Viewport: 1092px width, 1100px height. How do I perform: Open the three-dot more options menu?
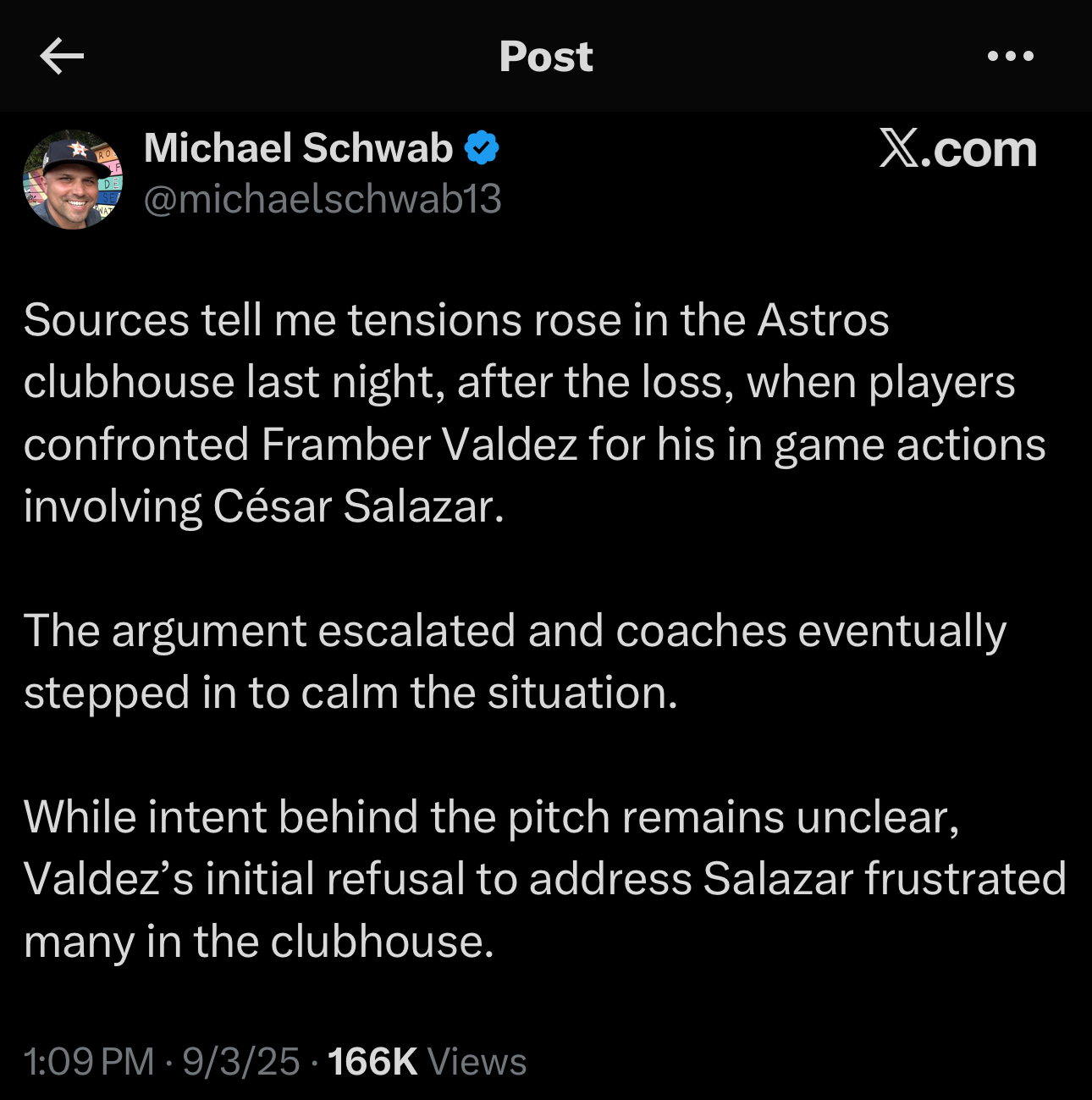(x=1011, y=56)
